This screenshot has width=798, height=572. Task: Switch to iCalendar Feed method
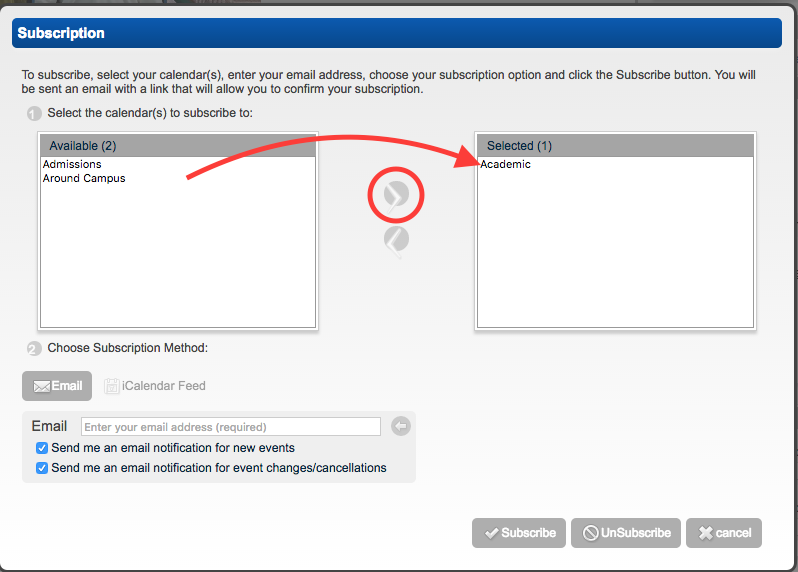coord(156,386)
